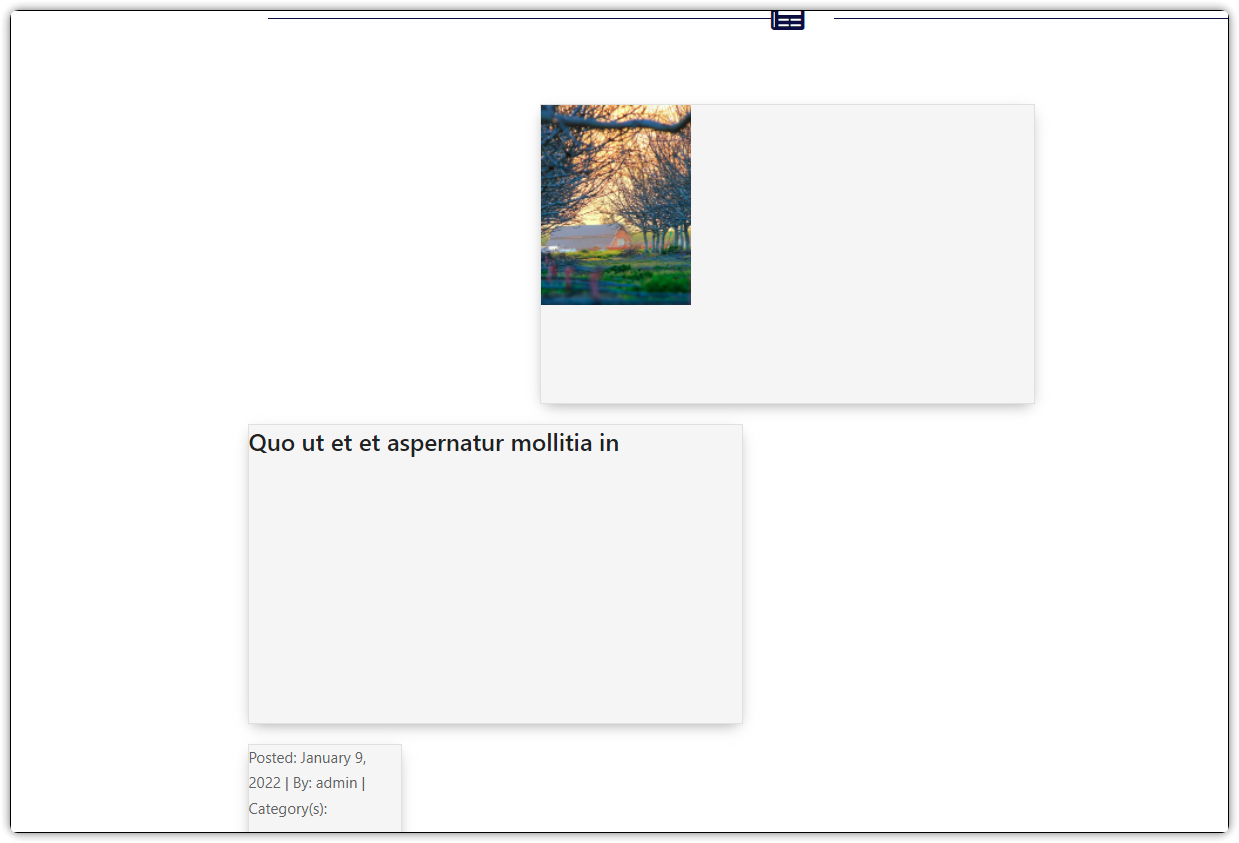Open the post "Quo ut et et aspernatur mollitia in"
Image resolution: width=1239 pixels, height=843 pixels.
[x=434, y=443]
